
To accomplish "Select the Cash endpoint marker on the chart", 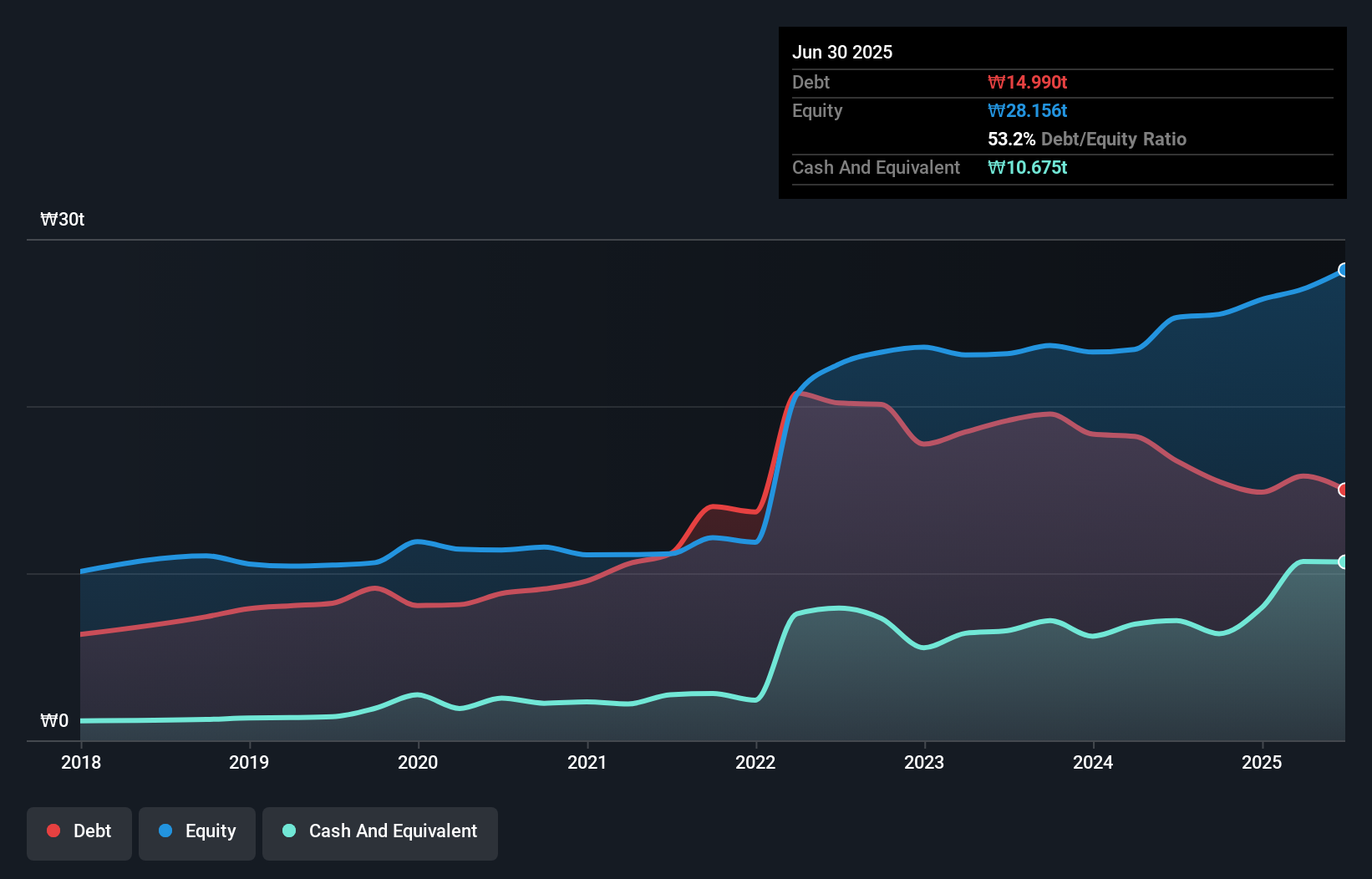I will 1343,561.
